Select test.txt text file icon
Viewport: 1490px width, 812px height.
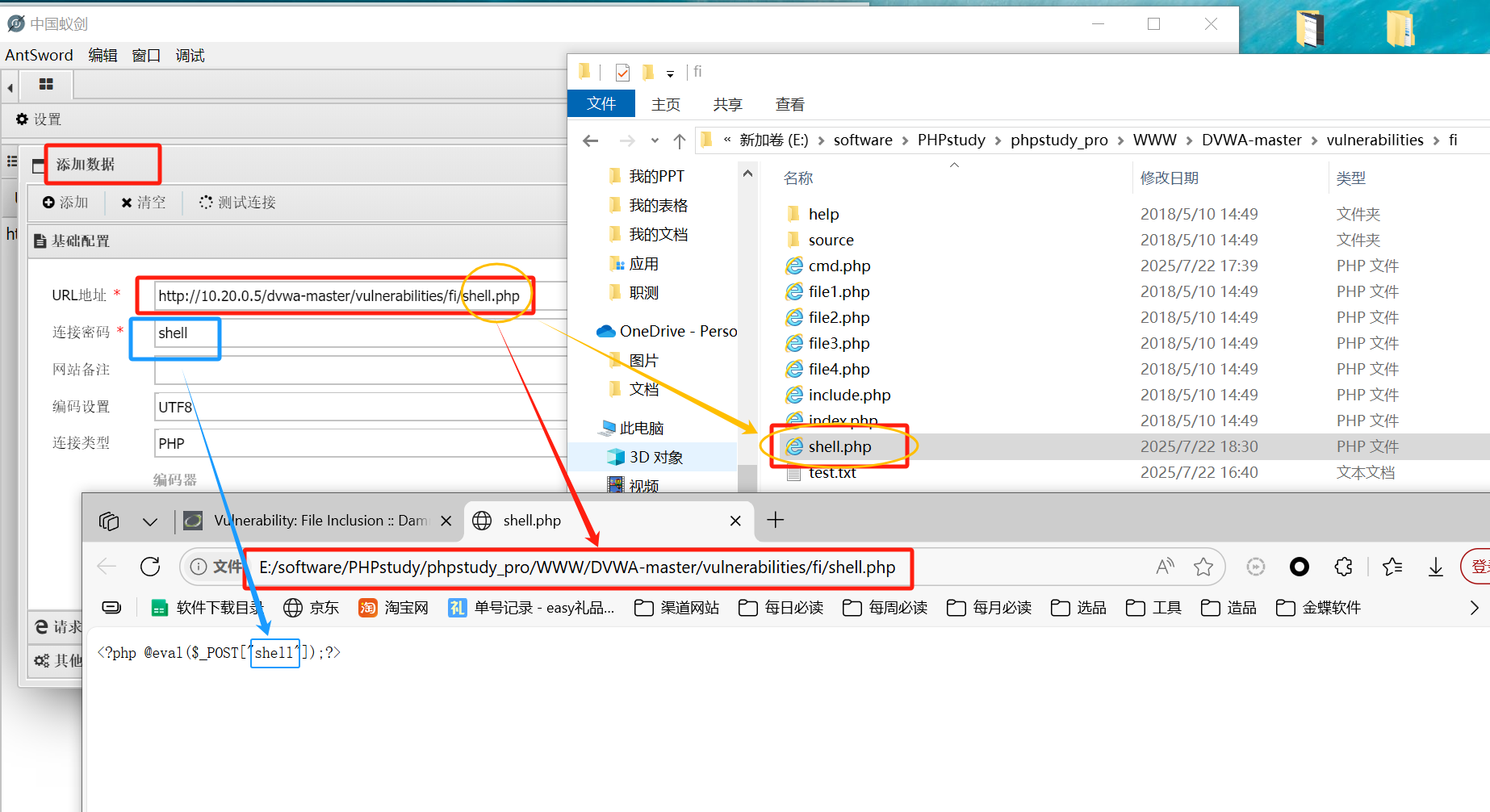tap(794, 472)
